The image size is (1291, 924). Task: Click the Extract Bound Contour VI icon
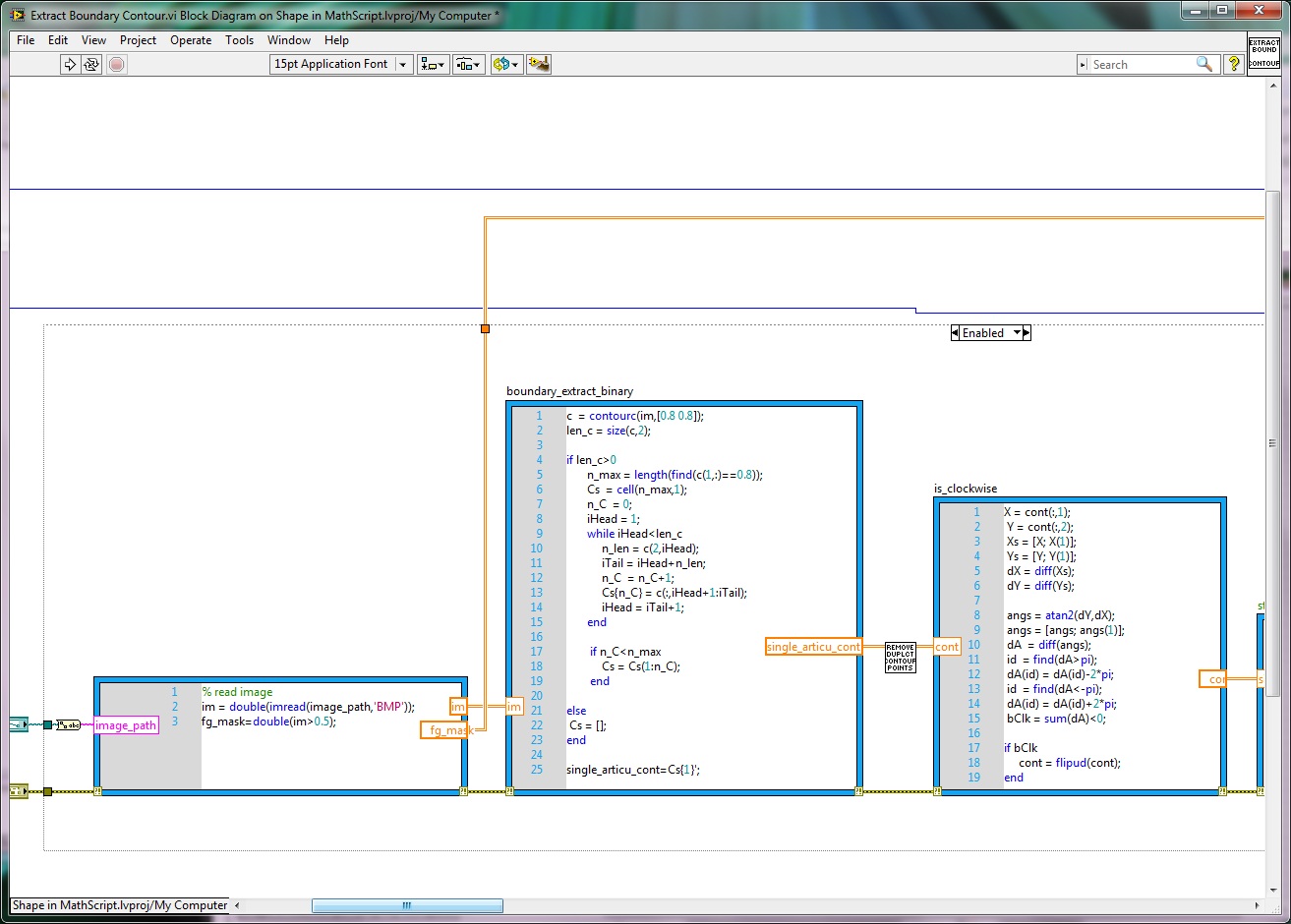[x=1263, y=53]
